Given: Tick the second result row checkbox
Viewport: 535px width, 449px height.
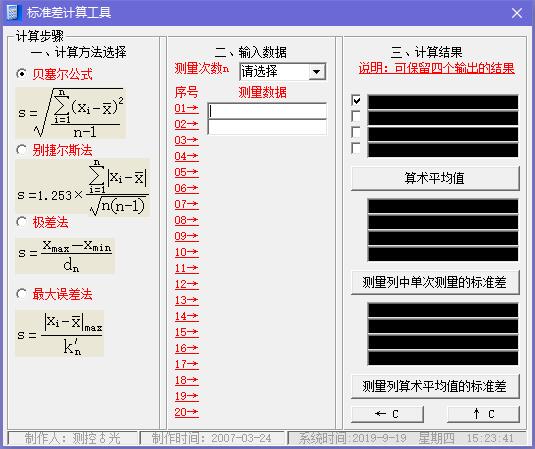Looking at the screenshot, I should (x=356, y=116).
